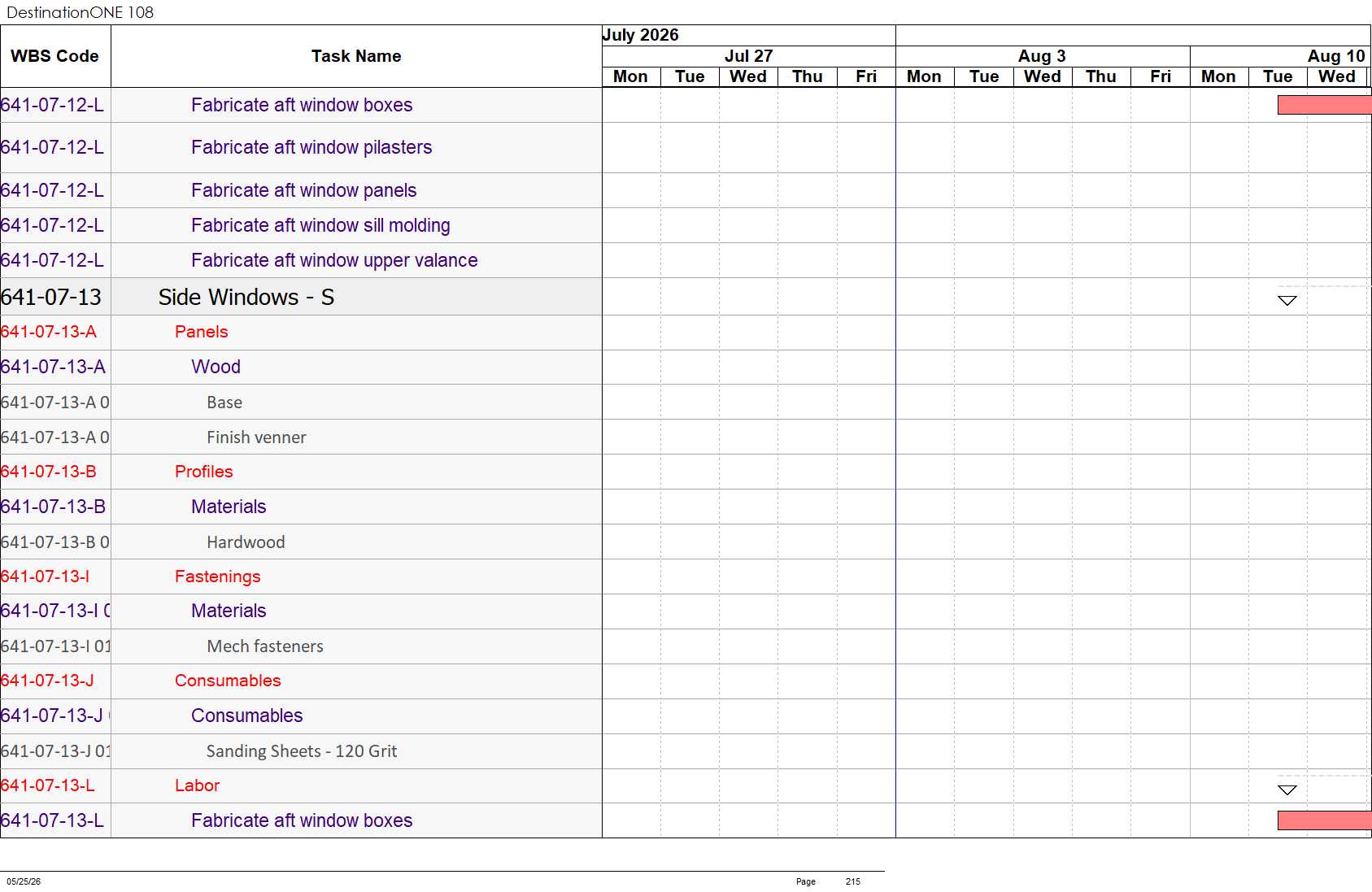The height and width of the screenshot is (892, 1372).
Task: Click the summary triangle marker in Side Windows - S row
Action: tap(1287, 301)
